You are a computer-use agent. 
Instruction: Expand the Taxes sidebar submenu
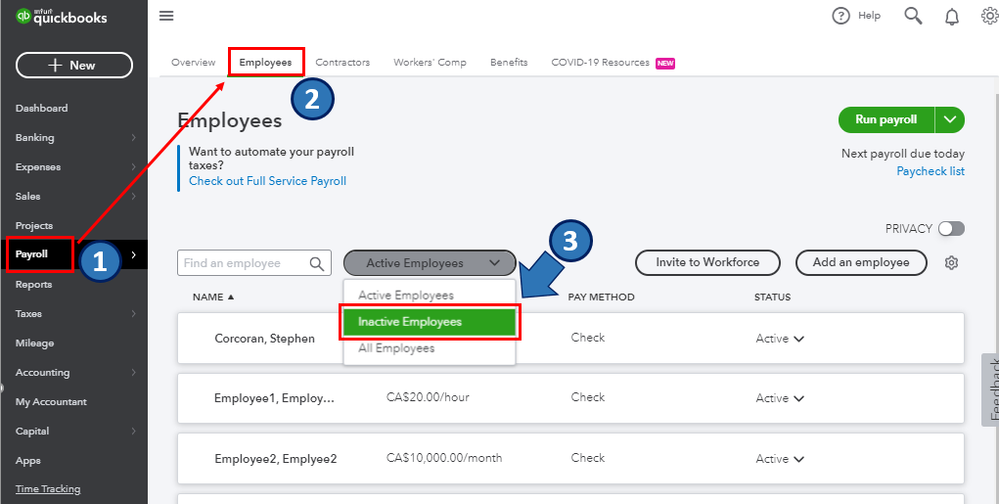[133, 313]
